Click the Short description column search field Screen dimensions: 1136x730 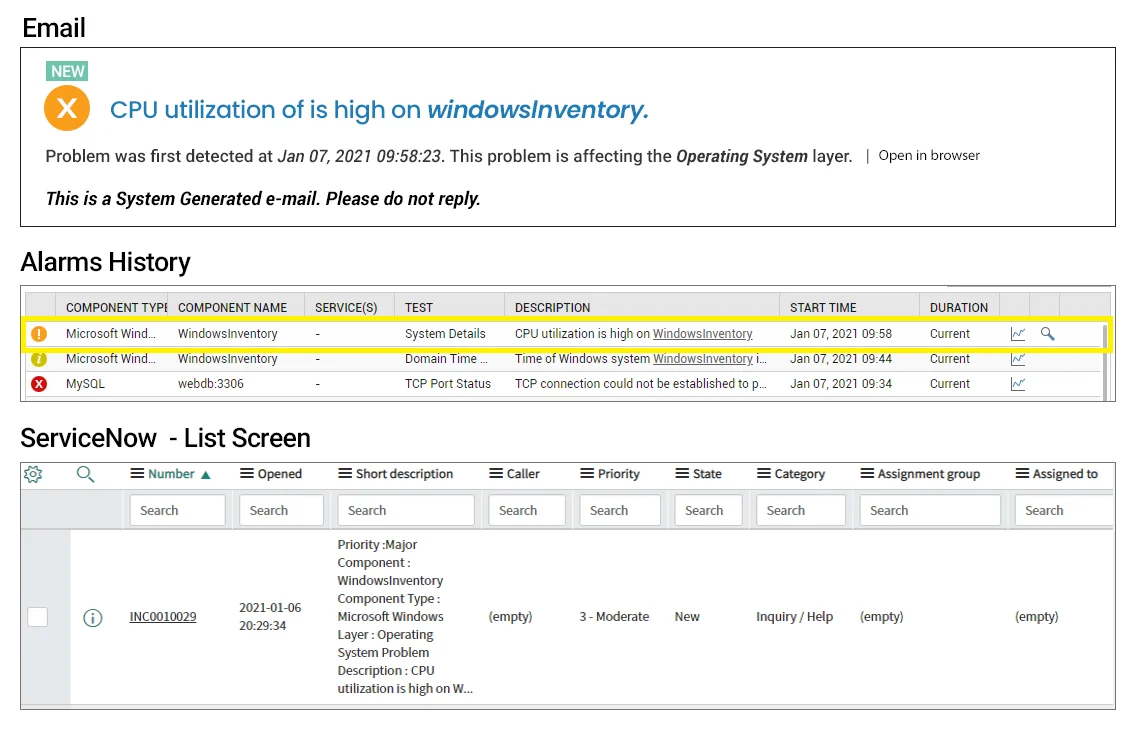click(406, 511)
